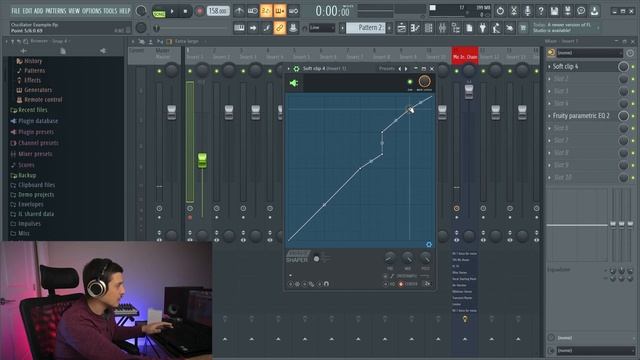
Task: Click the Record button
Action: [x=199, y=11]
